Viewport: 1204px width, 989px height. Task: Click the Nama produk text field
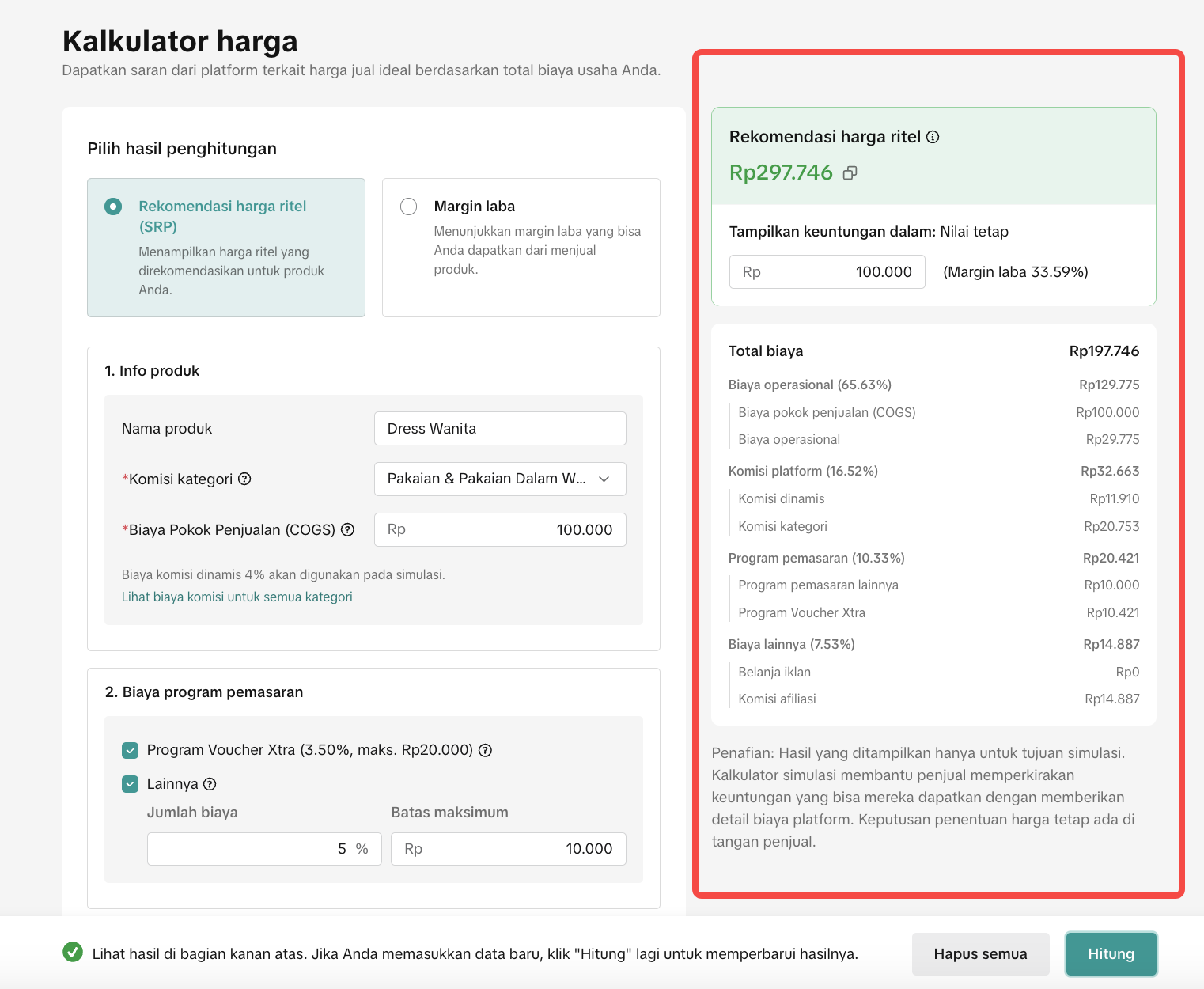click(499, 428)
